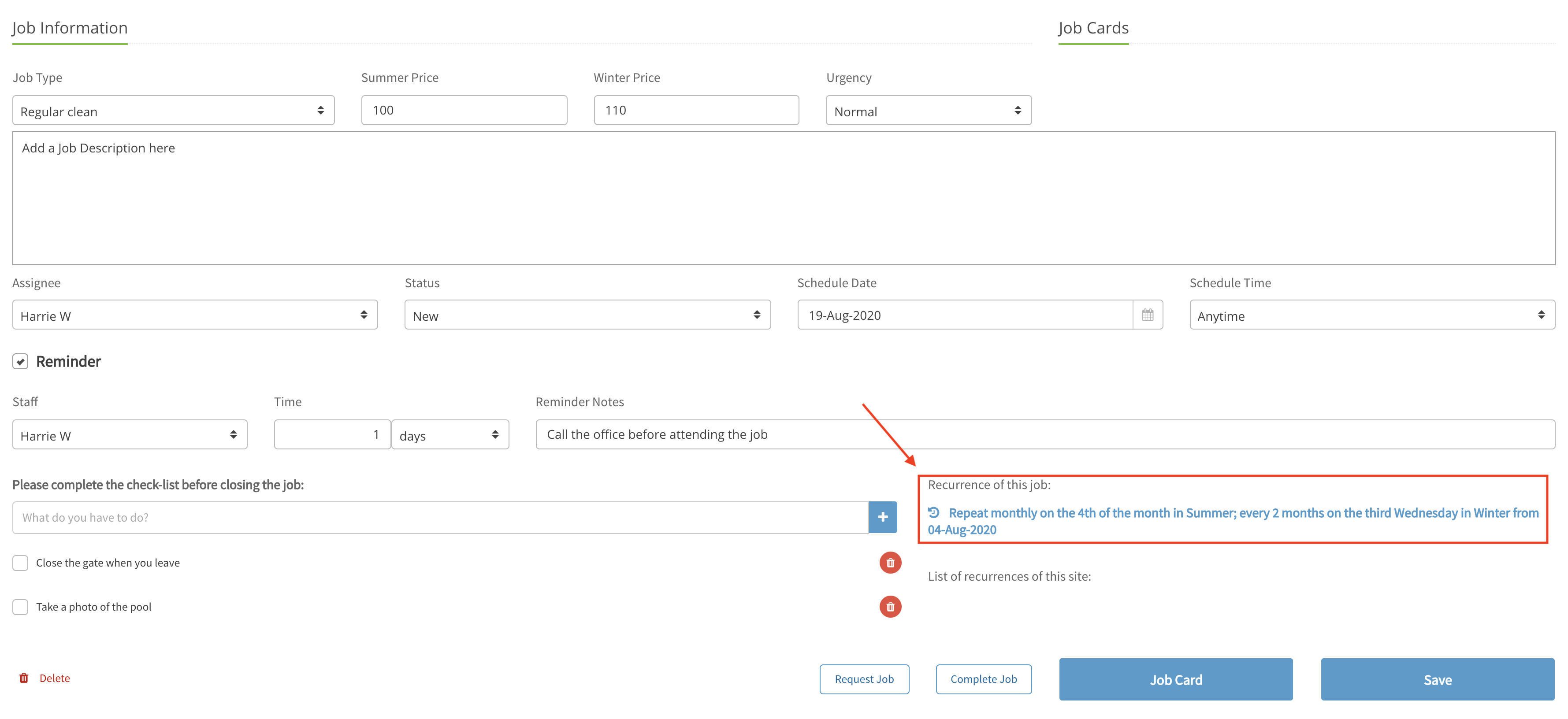Click the 'Recurrence of this job:' label
The width and height of the screenshot is (1568, 719).
click(x=989, y=485)
